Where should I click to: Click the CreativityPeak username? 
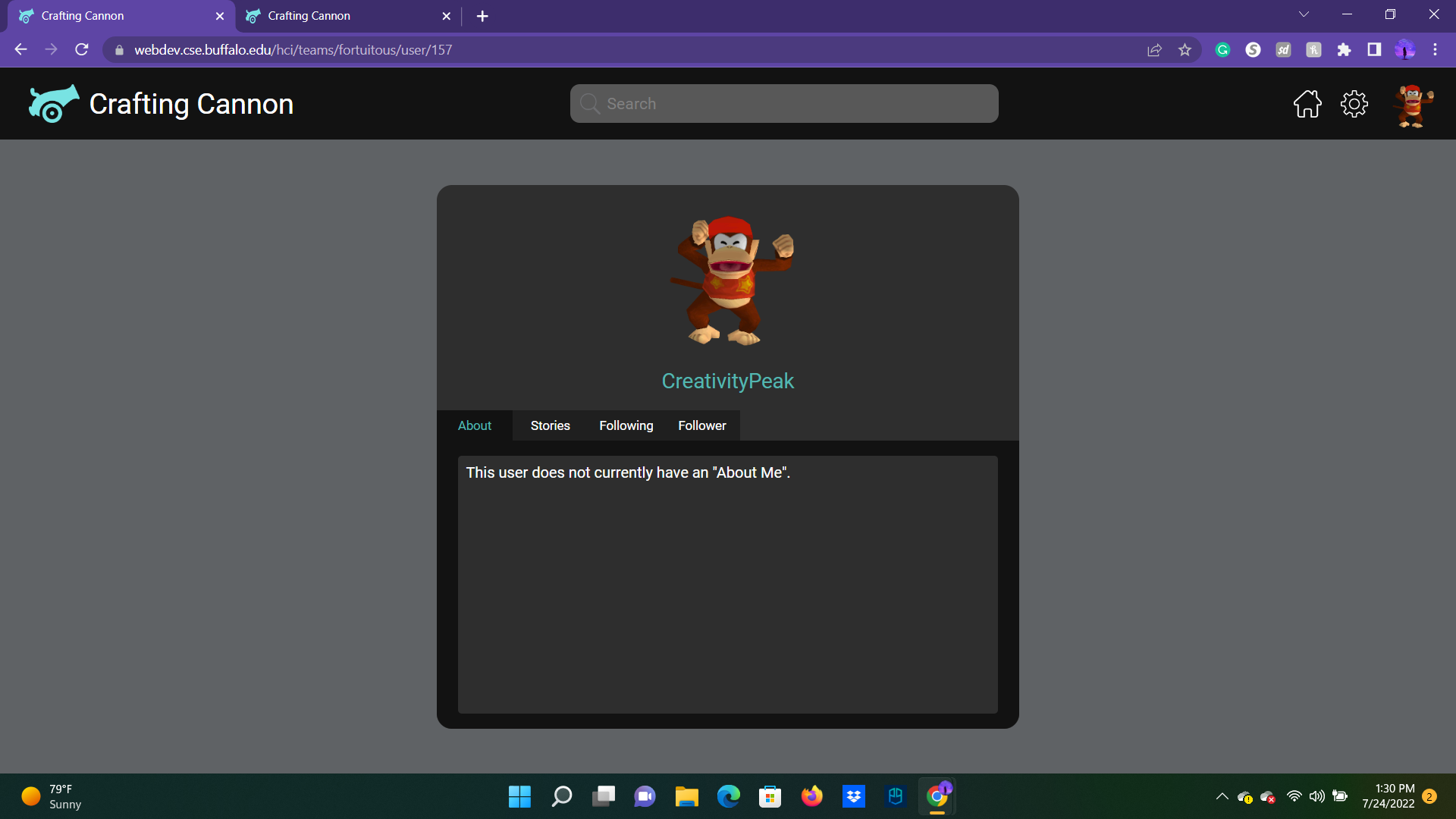coord(728,381)
